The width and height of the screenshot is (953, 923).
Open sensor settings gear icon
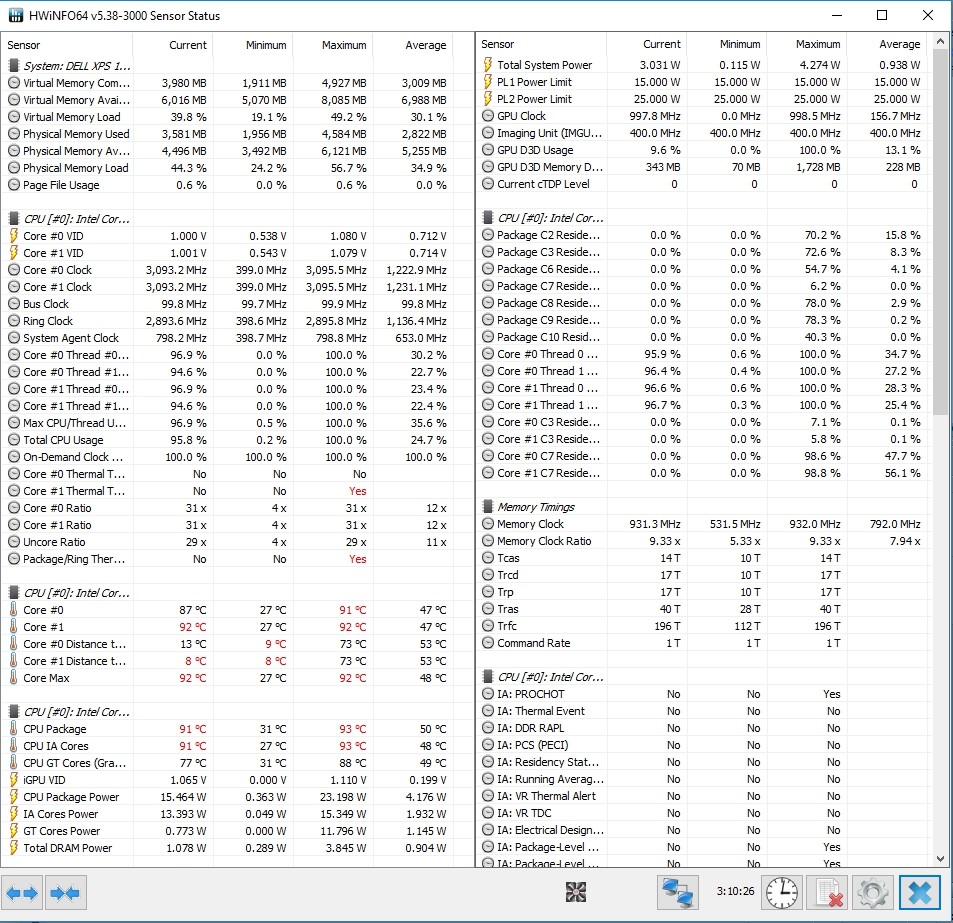tap(873, 892)
